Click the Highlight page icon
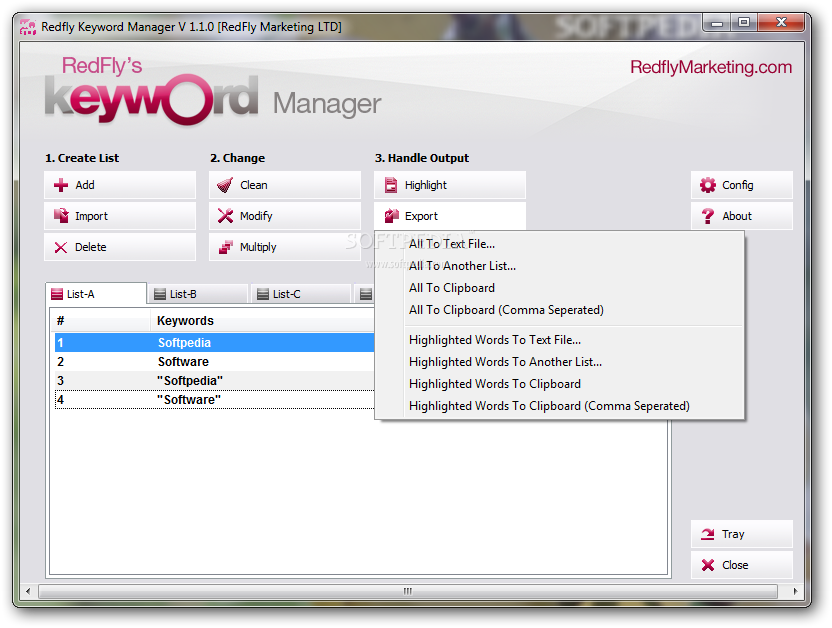The width and height of the screenshot is (832, 628). [391, 185]
